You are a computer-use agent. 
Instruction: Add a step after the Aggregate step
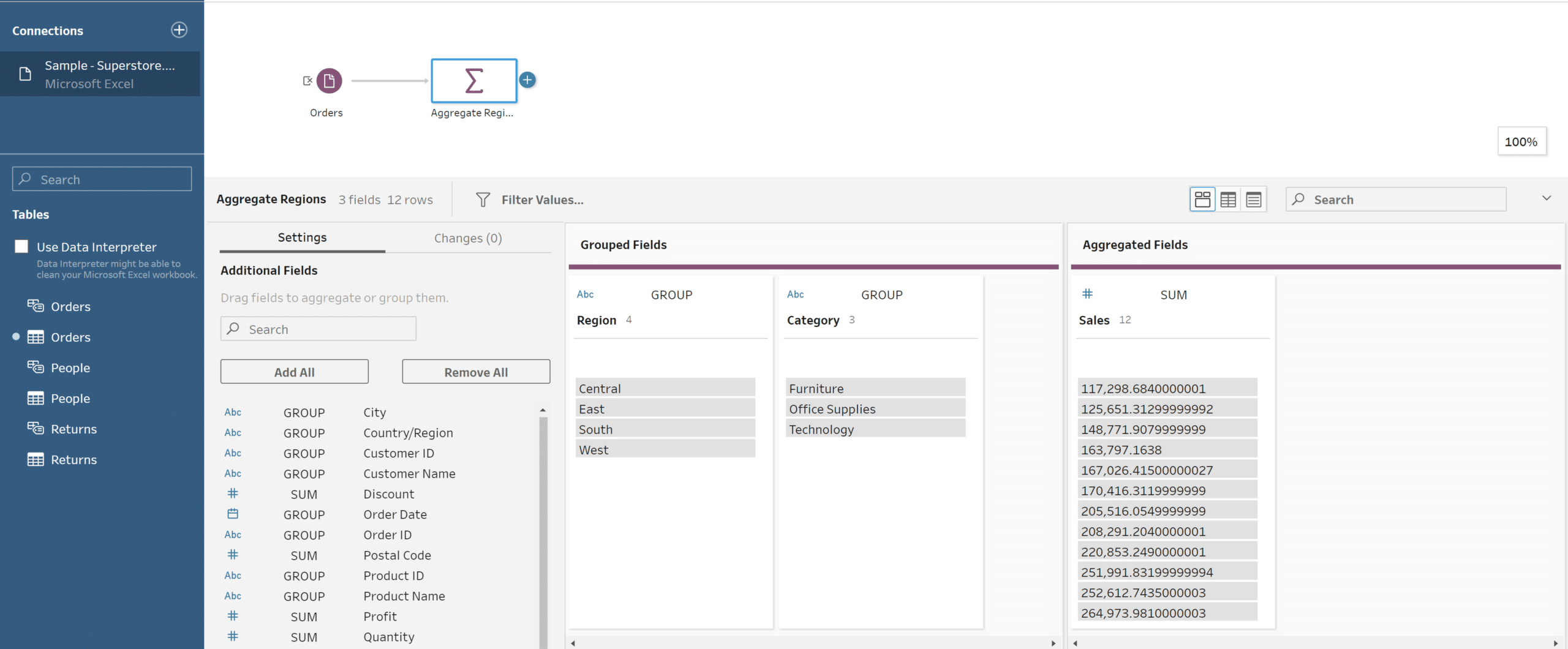[527, 80]
